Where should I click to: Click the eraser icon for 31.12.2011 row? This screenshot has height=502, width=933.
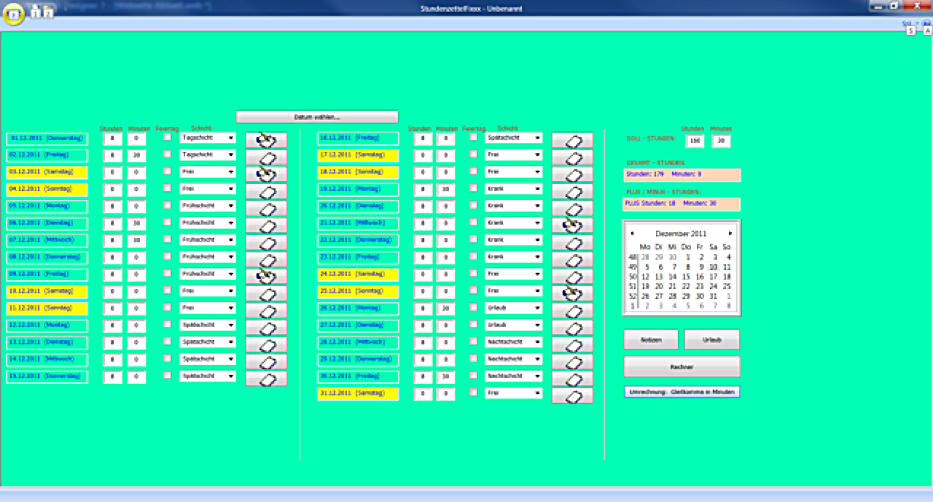click(x=573, y=395)
